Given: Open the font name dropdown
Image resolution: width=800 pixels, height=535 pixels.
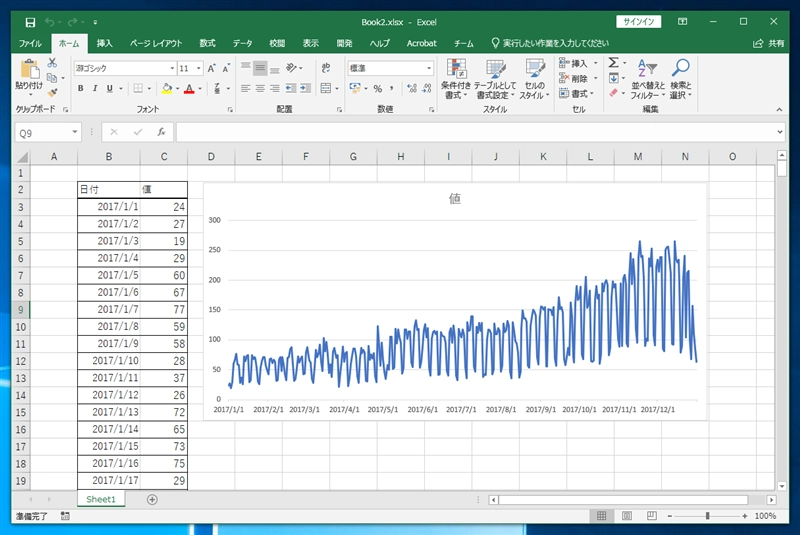Looking at the screenshot, I should 172,68.
